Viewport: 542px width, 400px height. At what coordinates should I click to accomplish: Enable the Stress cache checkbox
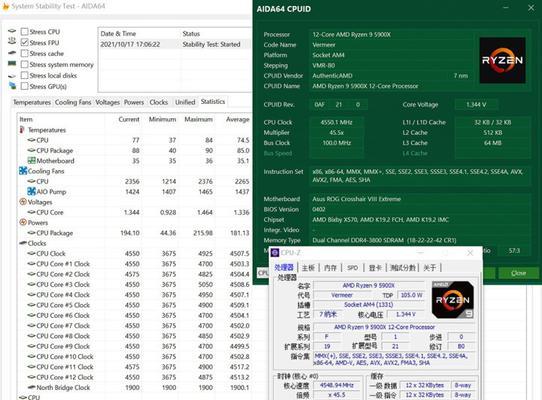point(24,53)
